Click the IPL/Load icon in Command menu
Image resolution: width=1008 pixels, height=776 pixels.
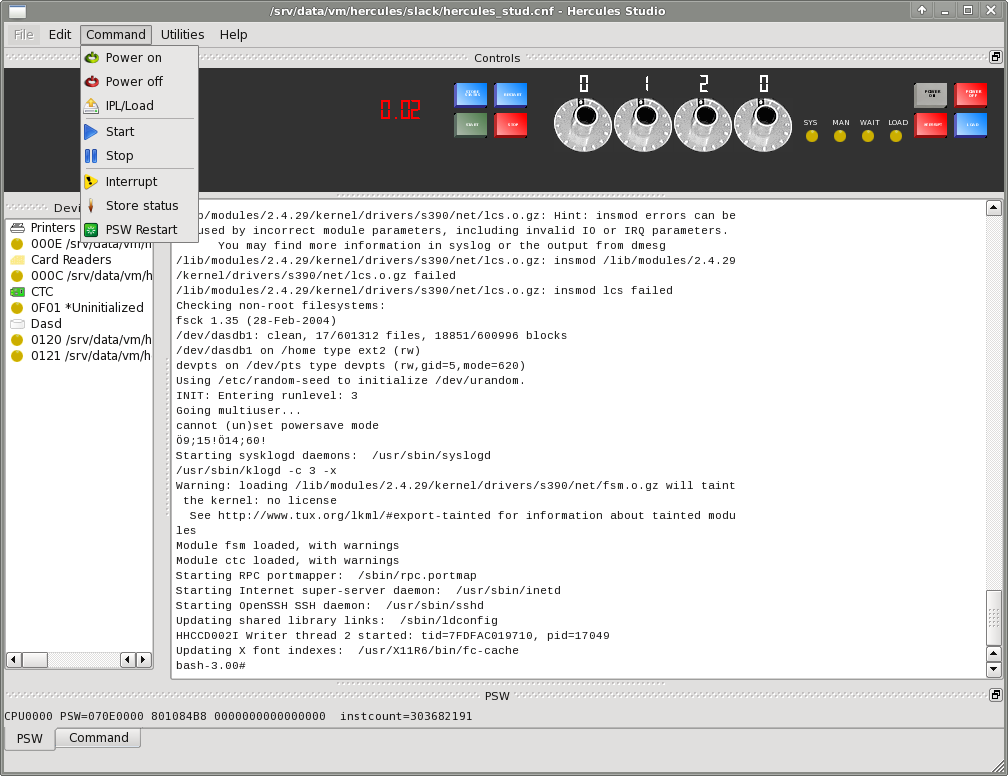[91, 105]
